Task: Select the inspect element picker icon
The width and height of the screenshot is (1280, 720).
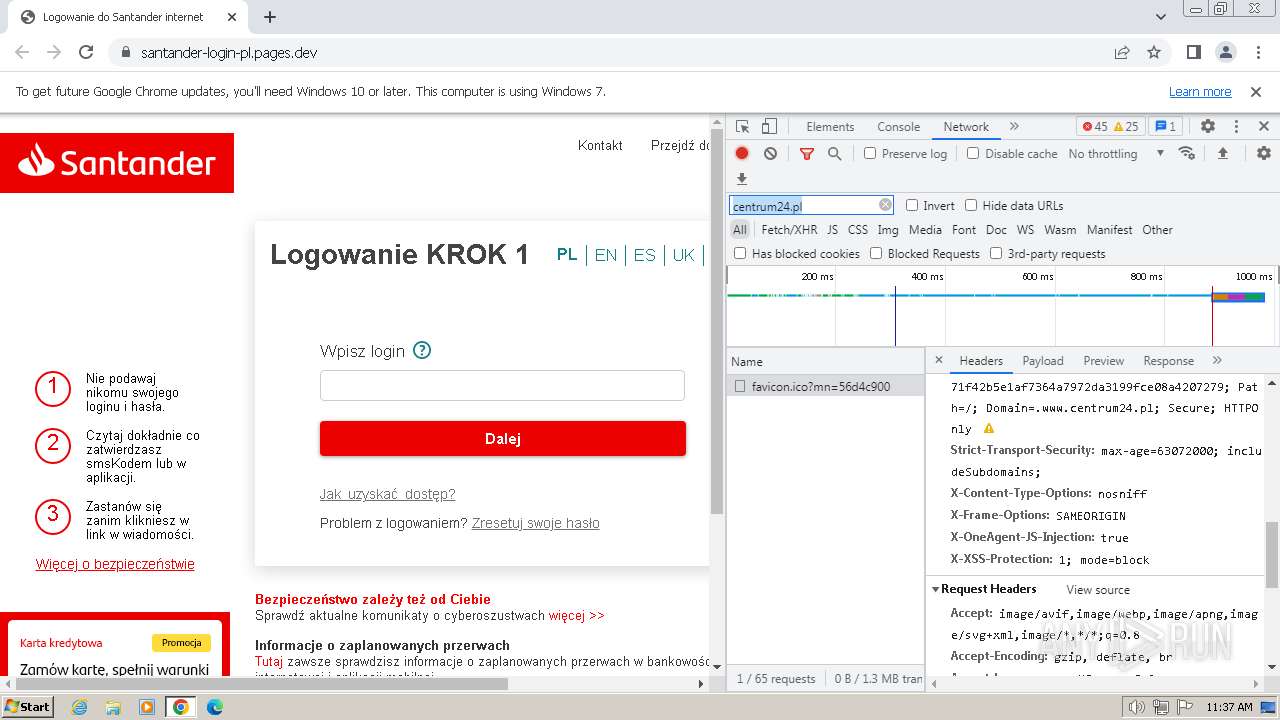Action: pyautogui.click(x=742, y=127)
